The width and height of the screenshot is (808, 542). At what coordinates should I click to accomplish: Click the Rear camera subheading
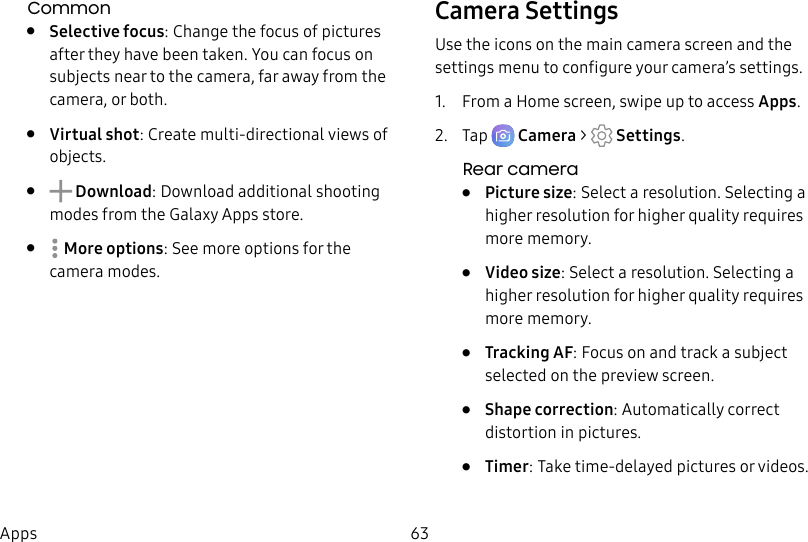click(x=520, y=169)
